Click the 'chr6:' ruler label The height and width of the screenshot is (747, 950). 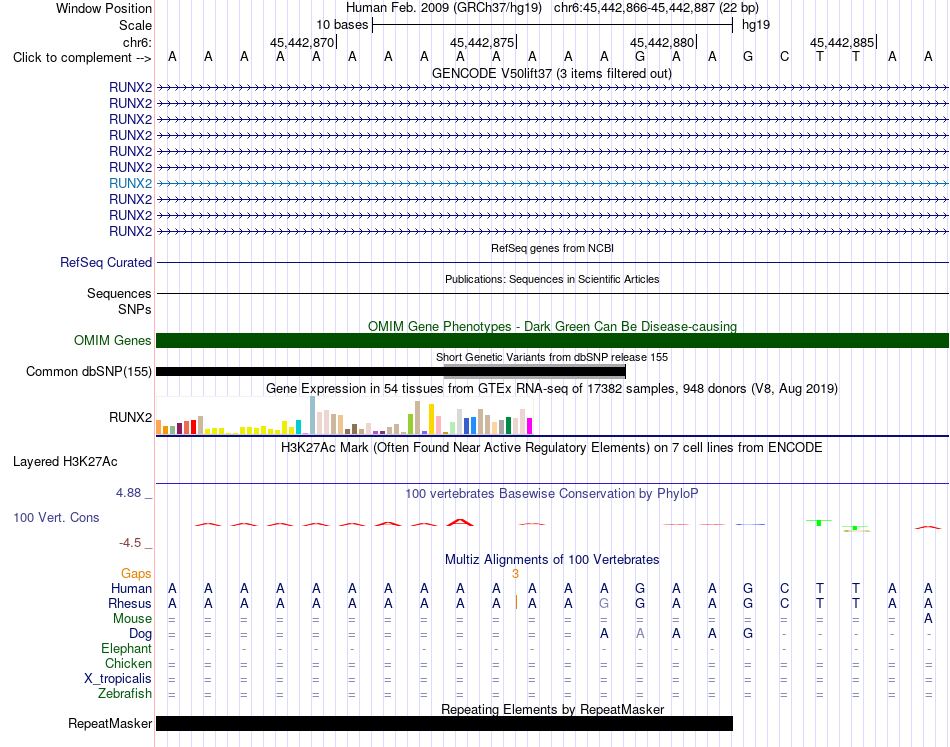[137, 42]
